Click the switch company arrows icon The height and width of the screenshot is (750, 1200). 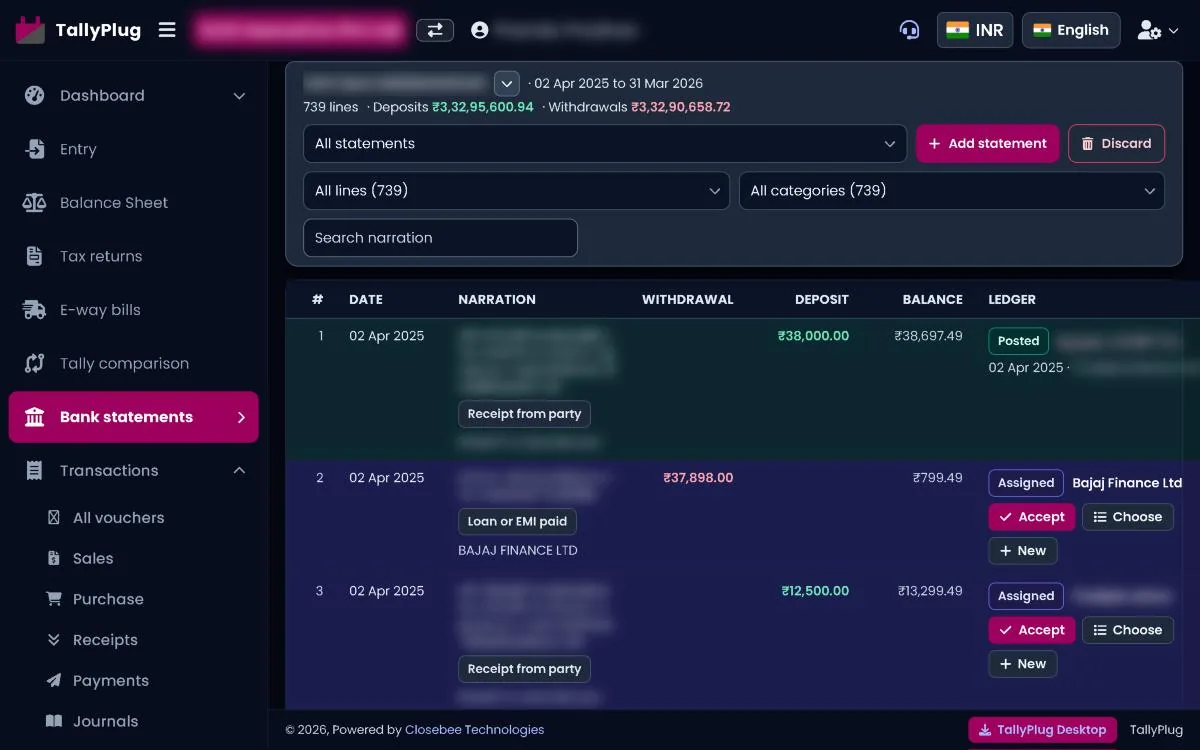pyautogui.click(x=435, y=30)
